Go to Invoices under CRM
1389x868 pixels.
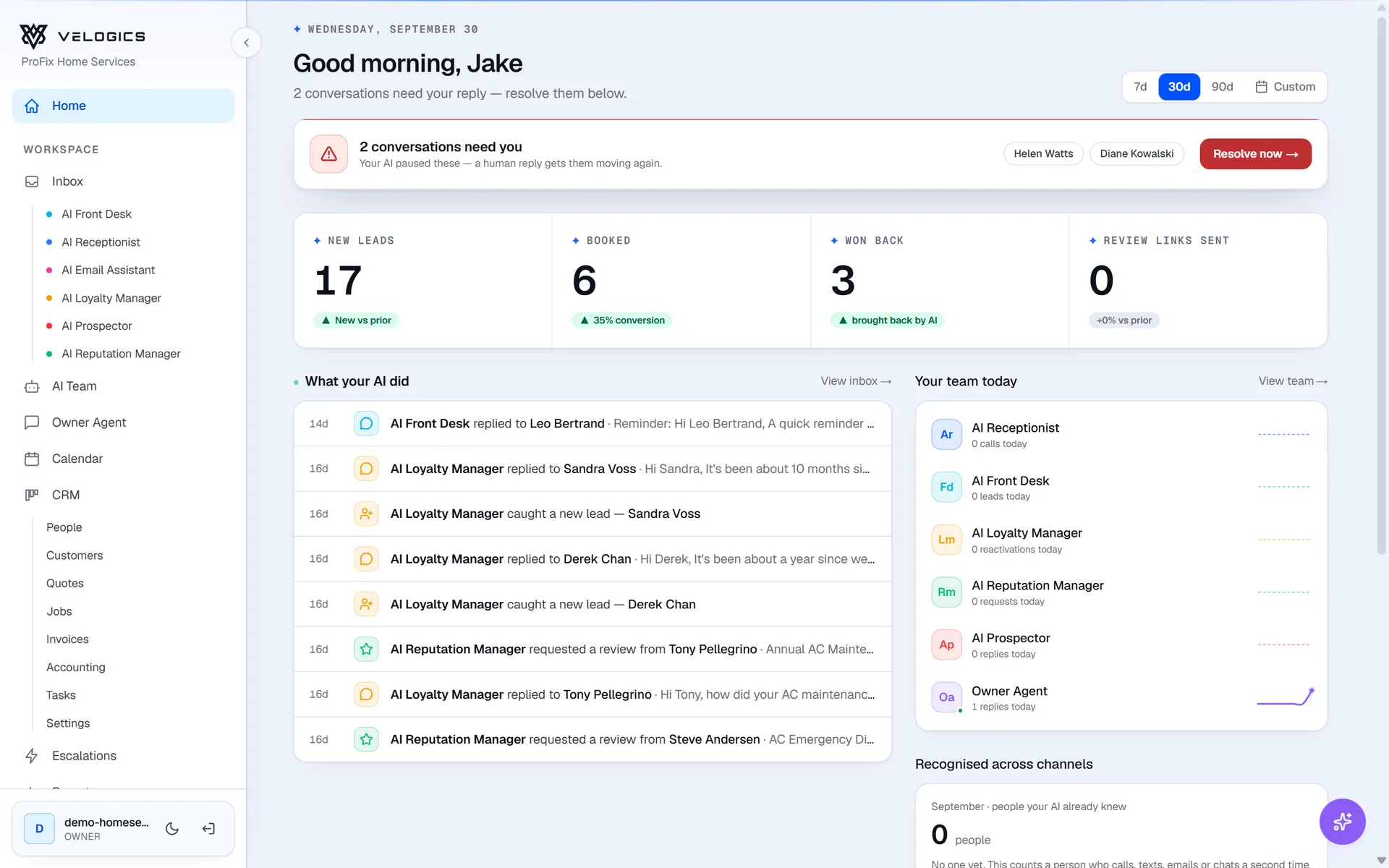tap(67, 639)
